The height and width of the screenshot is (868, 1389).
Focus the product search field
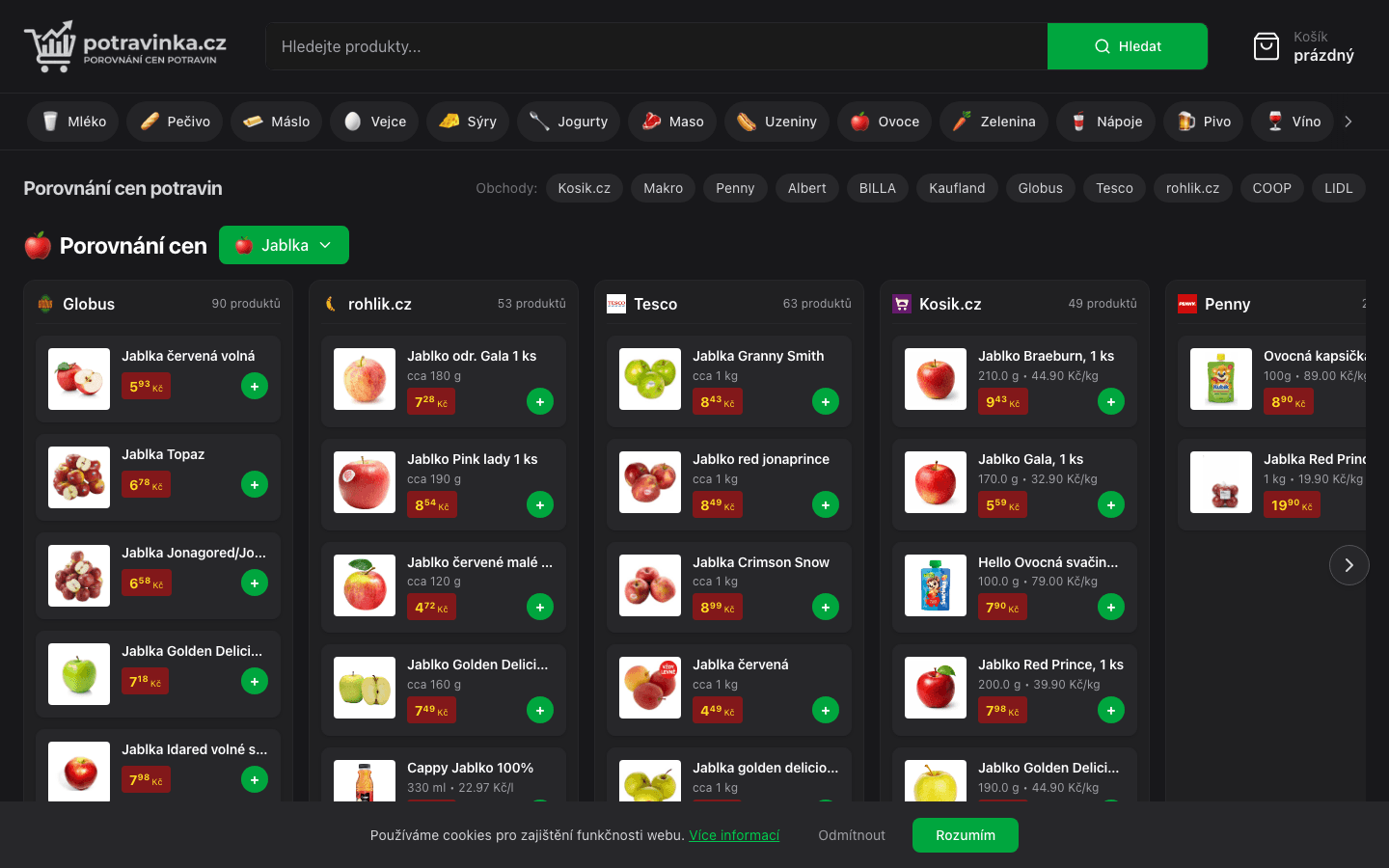(657, 46)
